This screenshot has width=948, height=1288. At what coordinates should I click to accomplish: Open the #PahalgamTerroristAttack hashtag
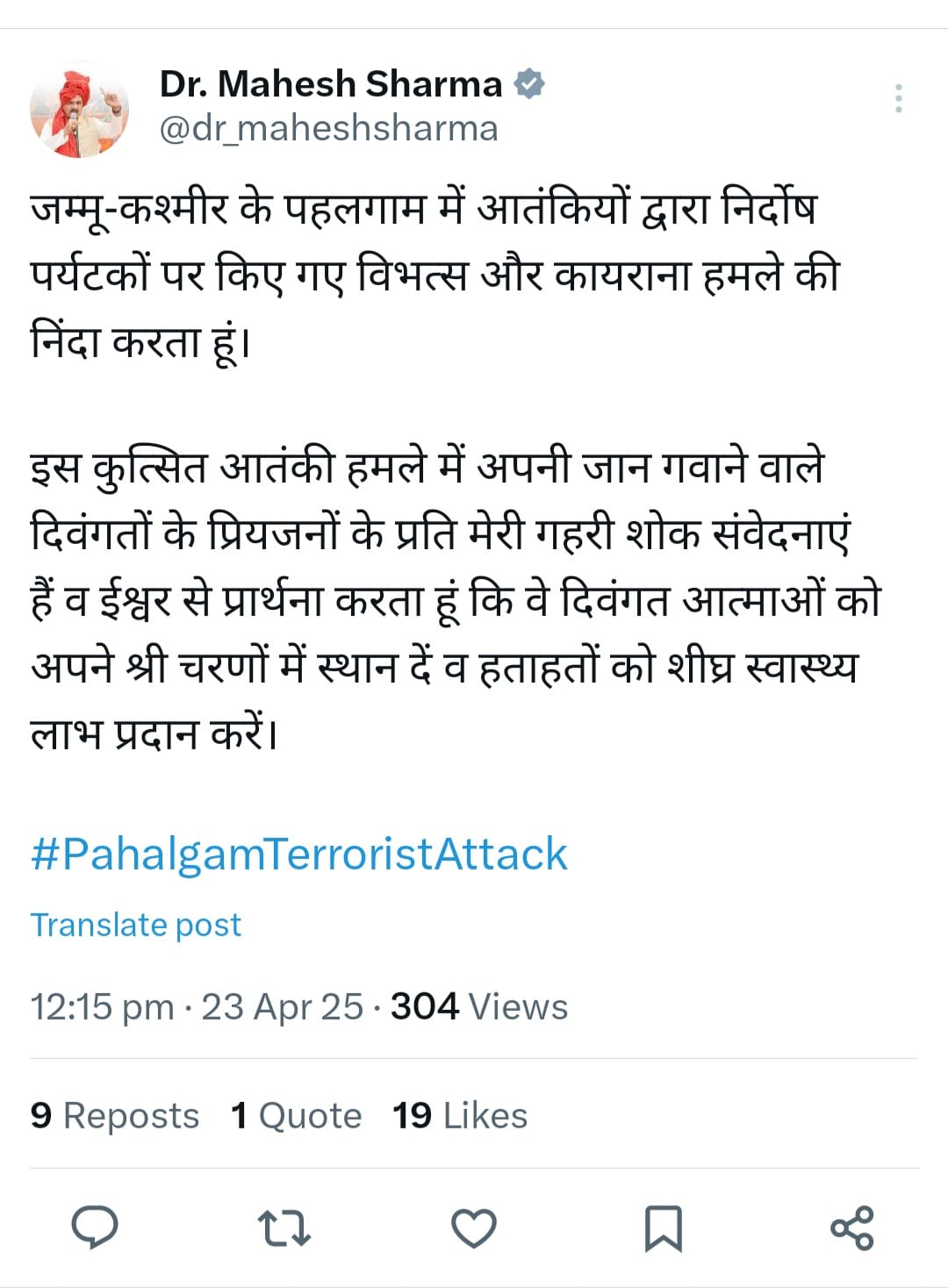298,854
